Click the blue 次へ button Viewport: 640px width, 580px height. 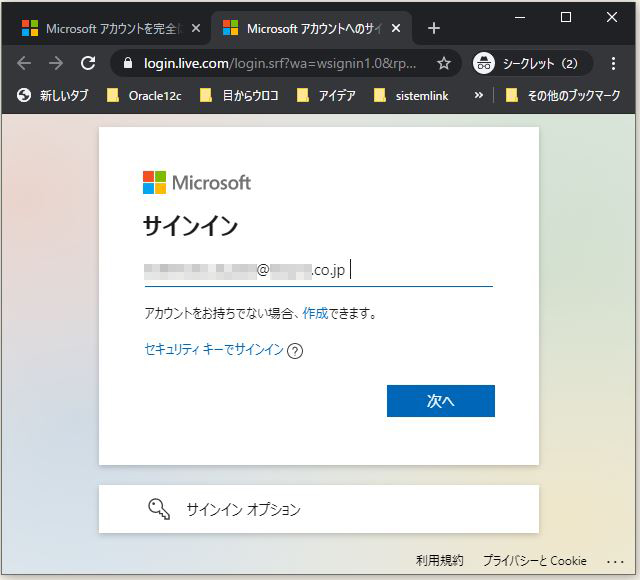click(x=441, y=401)
